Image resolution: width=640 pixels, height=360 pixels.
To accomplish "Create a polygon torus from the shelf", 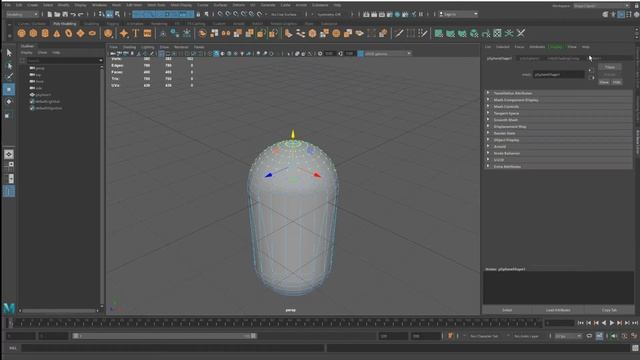I will [x=69, y=33].
